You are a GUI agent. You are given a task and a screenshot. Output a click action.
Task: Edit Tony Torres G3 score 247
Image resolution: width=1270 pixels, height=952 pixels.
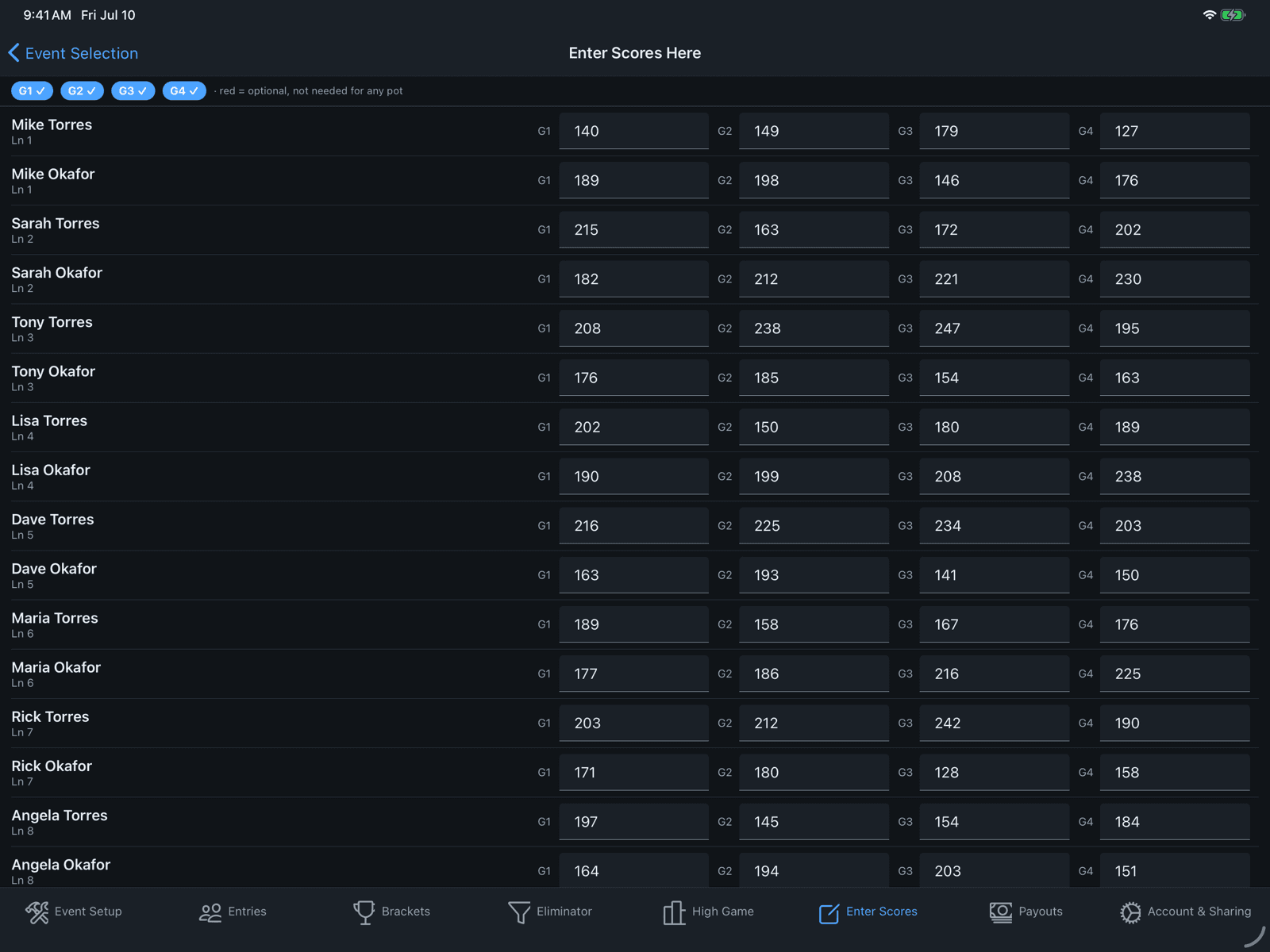(x=994, y=328)
